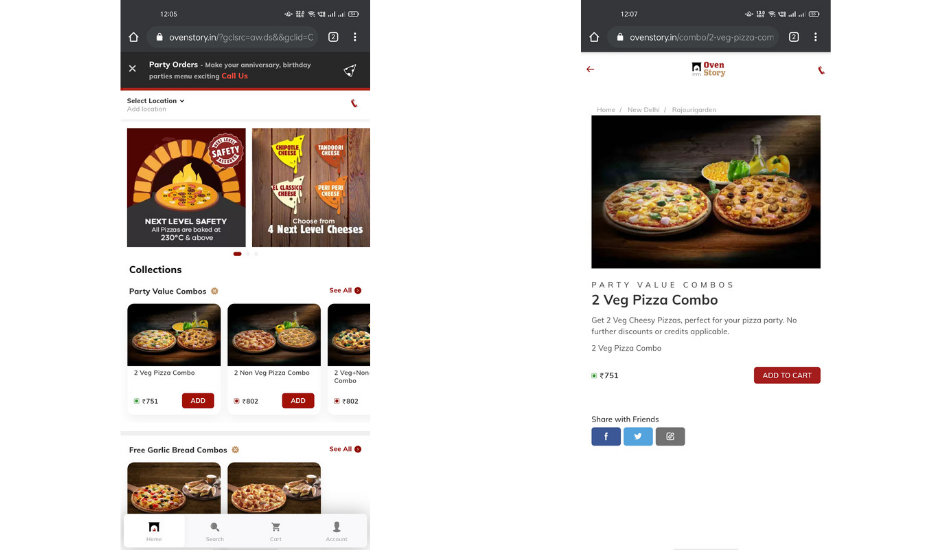Tap the Call Us link in banner
The width and height of the screenshot is (950, 550).
click(234, 76)
